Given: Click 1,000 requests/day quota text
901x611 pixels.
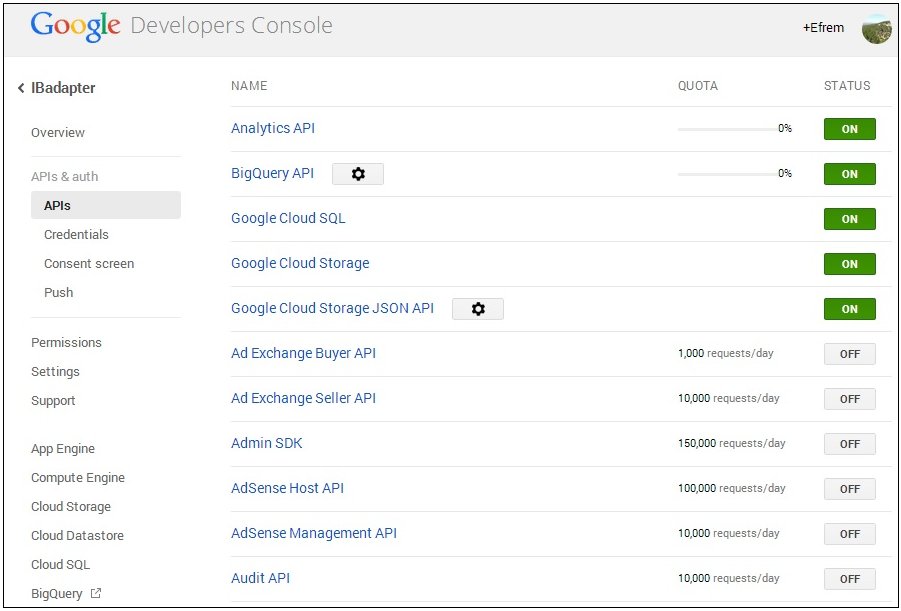Looking at the screenshot, I should pos(726,353).
